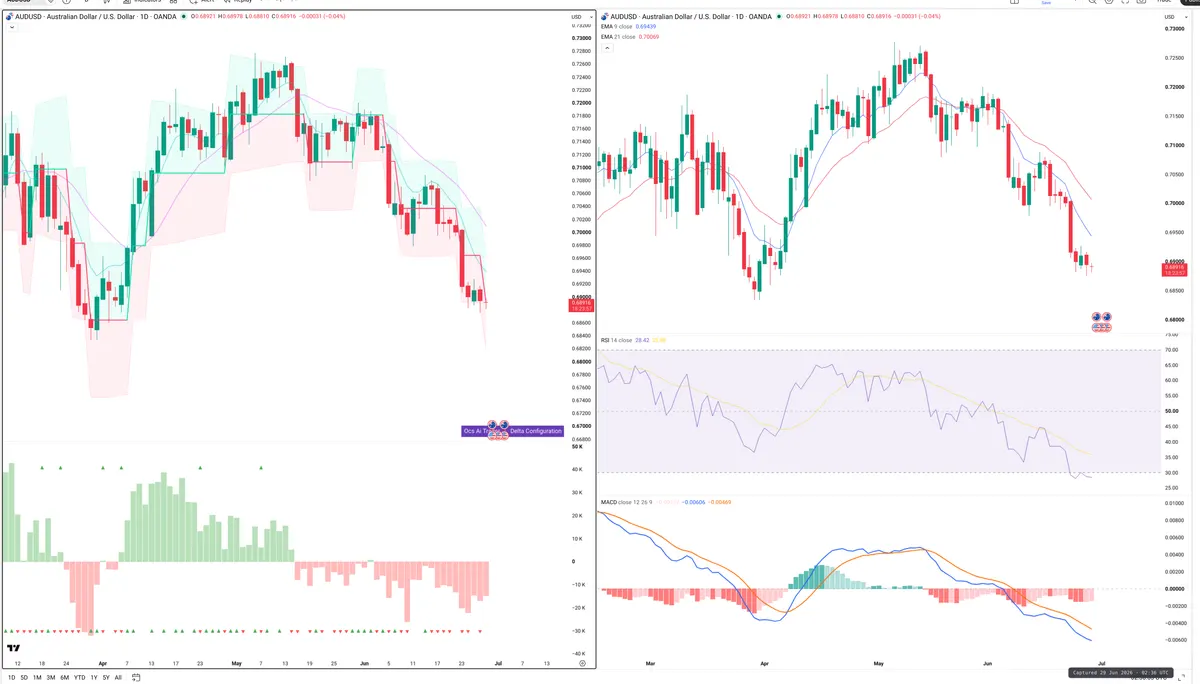Click -0.00600 on the MACD axis

tap(1174, 640)
